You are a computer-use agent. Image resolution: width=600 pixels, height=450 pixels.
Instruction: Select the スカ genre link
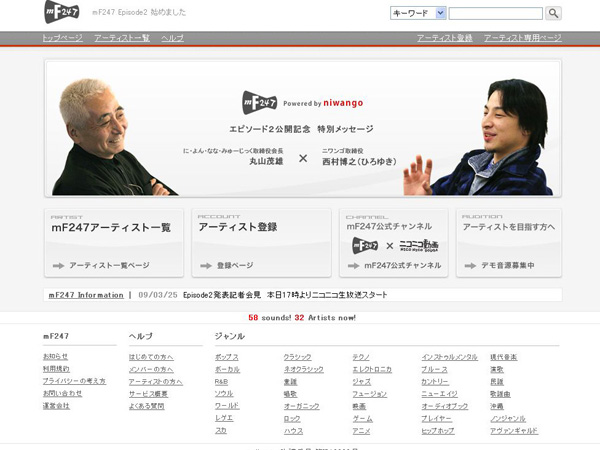pos(220,430)
